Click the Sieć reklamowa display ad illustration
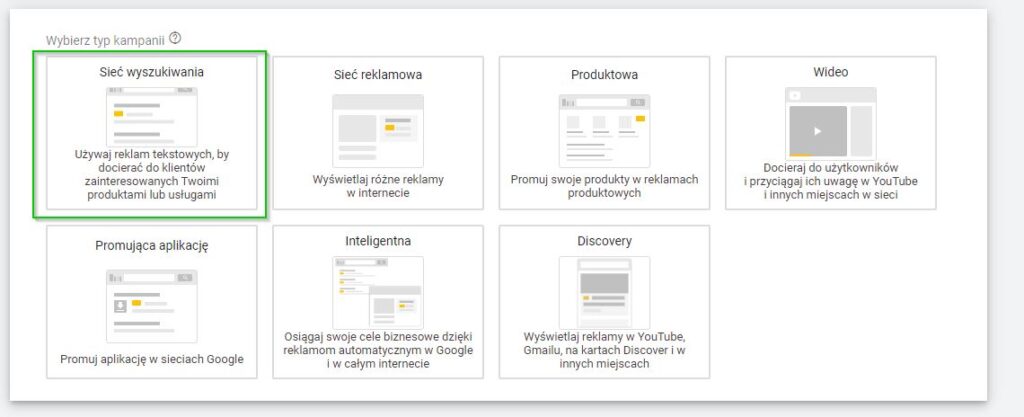The height and width of the screenshot is (417, 1024). click(x=378, y=131)
